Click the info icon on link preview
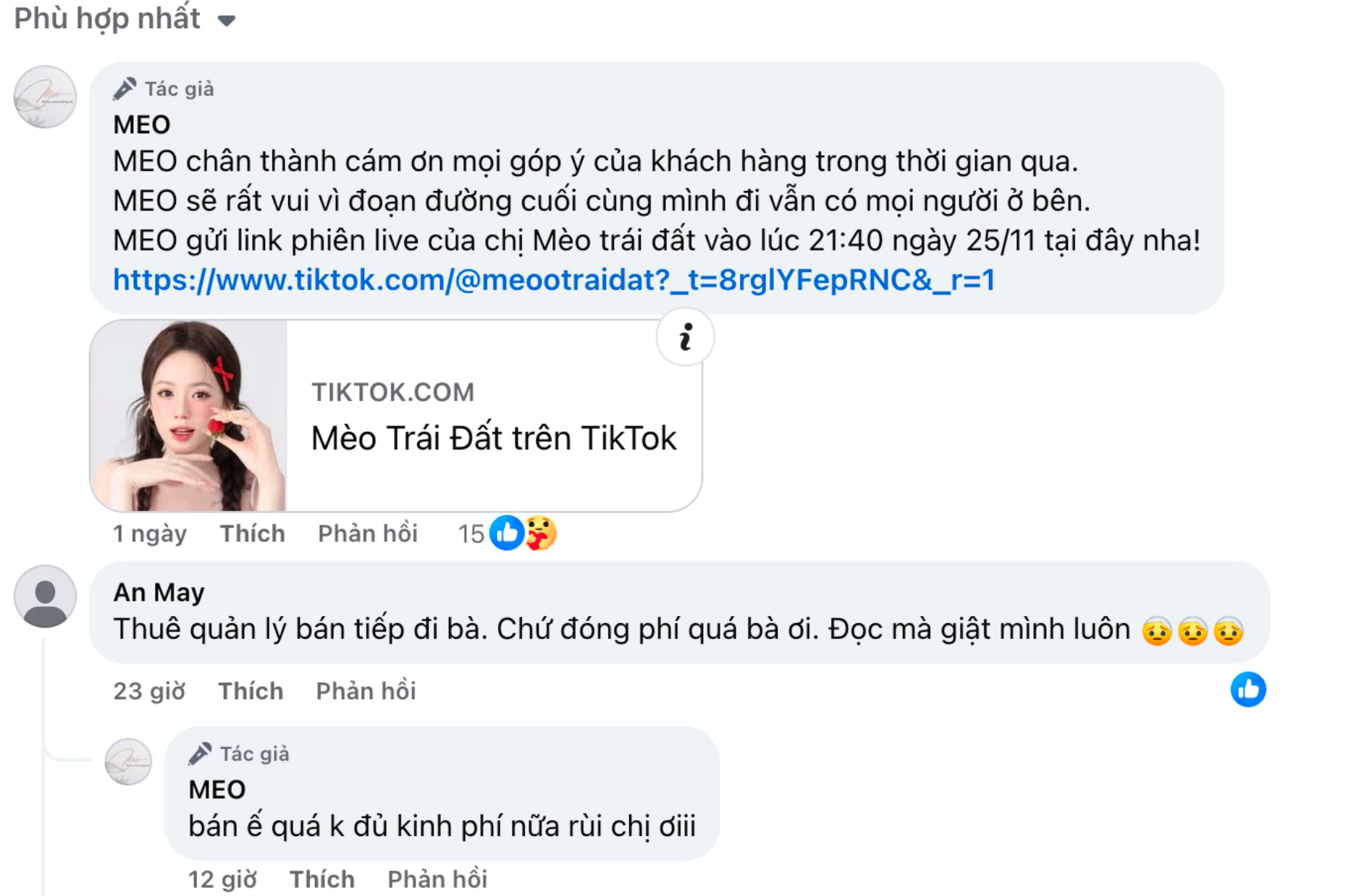The height and width of the screenshot is (896, 1351). pyautogui.click(x=685, y=337)
